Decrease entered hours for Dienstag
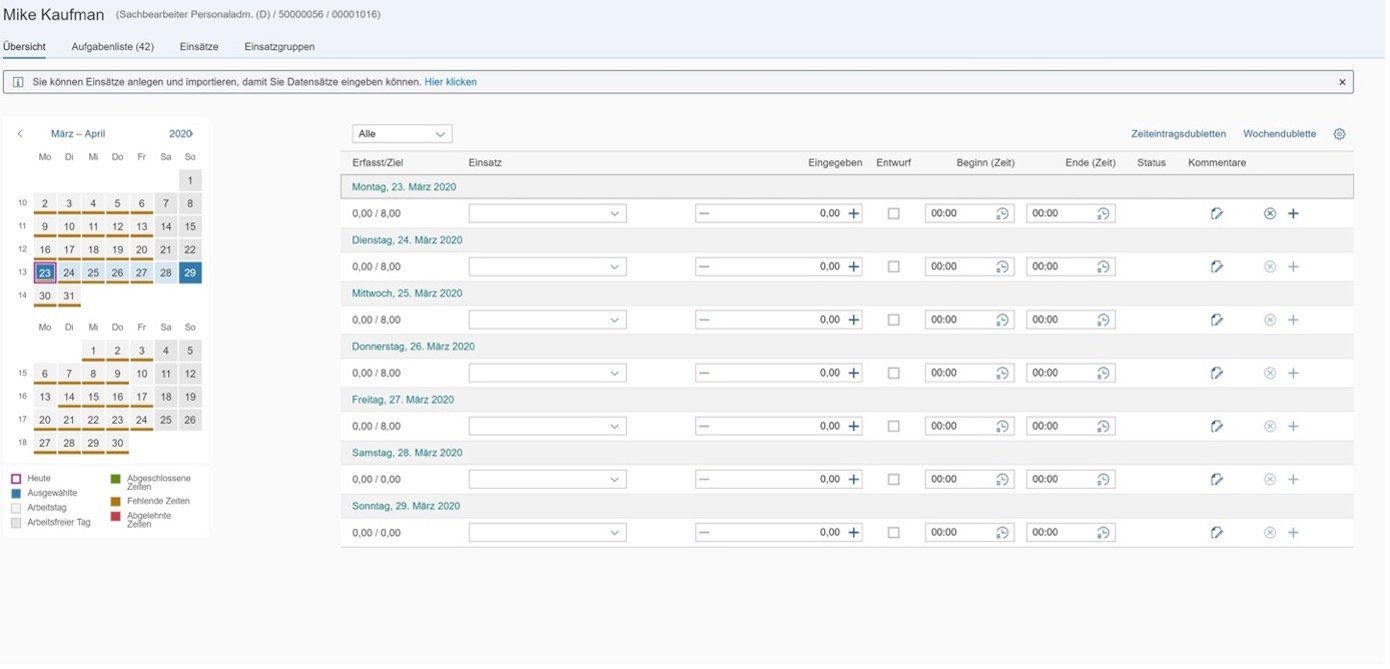The height and width of the screenshot is (669, 1390). pyautogui.click(x=704, y=266)
